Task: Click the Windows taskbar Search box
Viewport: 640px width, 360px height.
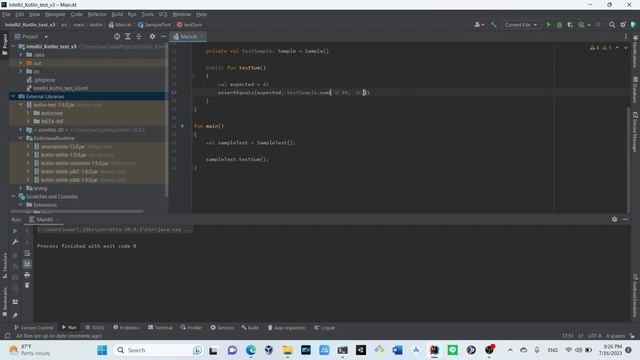Action: (157, 350)
